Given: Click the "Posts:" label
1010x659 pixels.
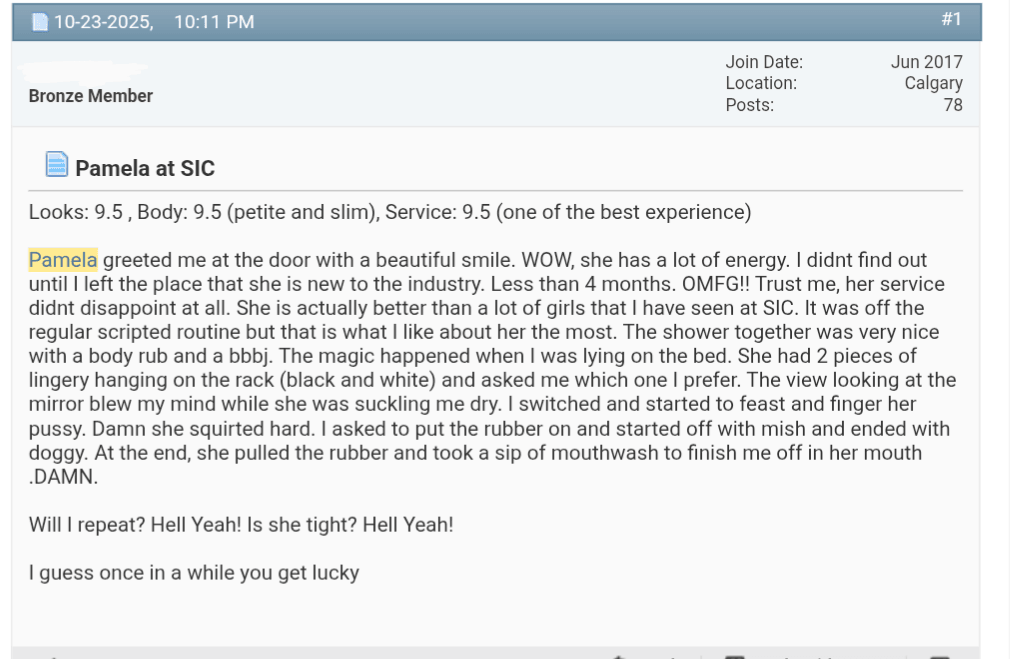Looking at the screenshot, I should pos(749,105).
